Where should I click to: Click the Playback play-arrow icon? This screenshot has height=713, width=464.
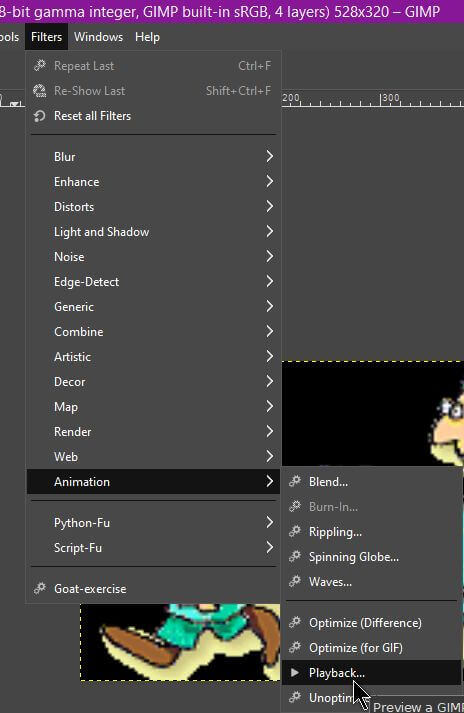[x=295, y=672]
